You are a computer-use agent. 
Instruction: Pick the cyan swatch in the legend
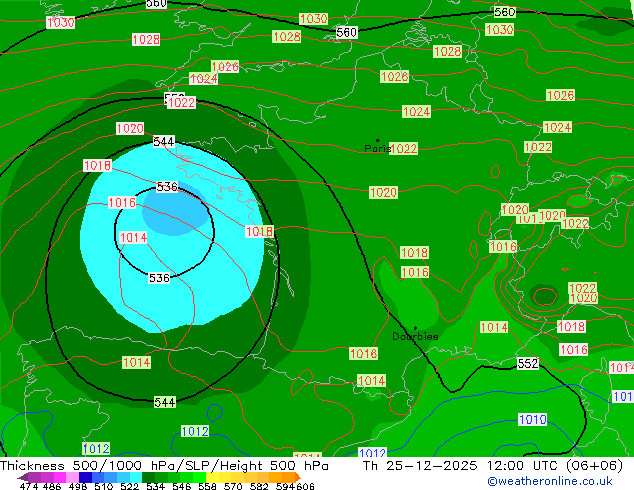point(136,477)
